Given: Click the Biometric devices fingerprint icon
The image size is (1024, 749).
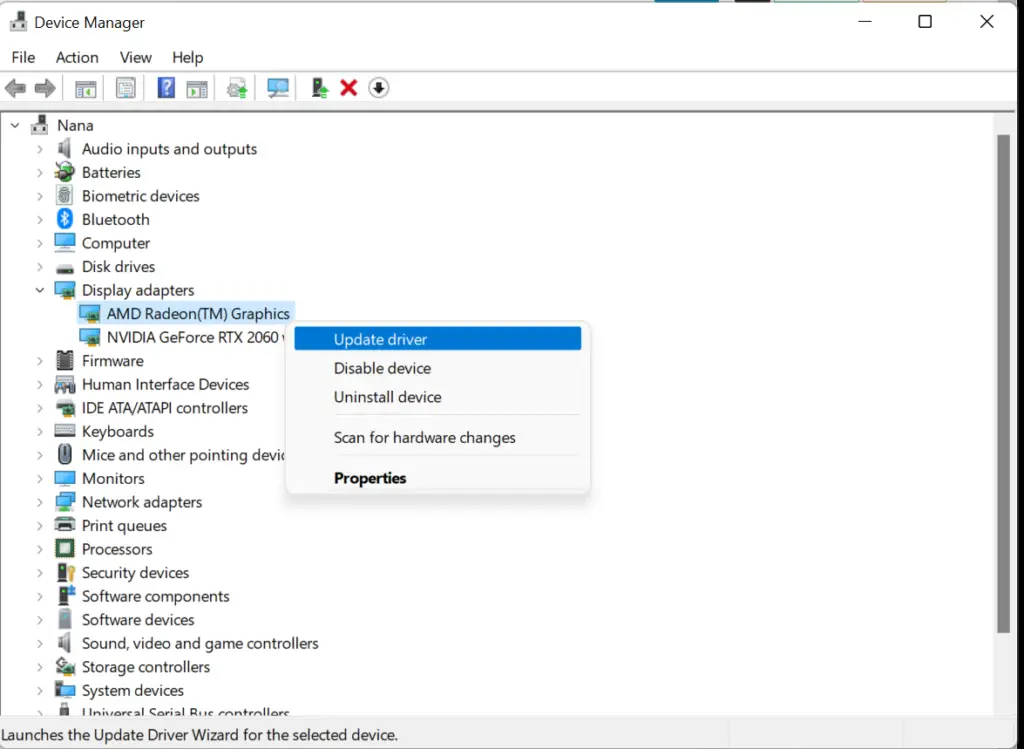Looking at the screenshot, I should click(x=65, y=195).
